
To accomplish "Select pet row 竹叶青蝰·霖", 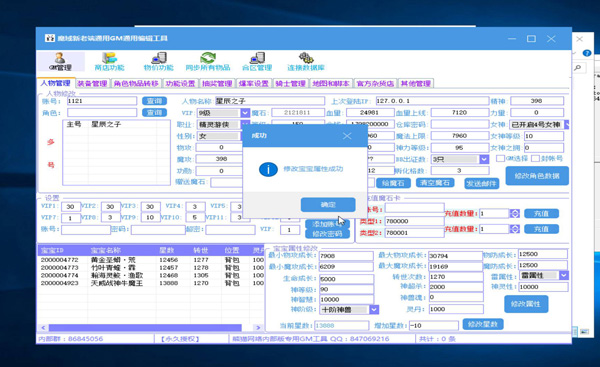I will pos(151,268).
